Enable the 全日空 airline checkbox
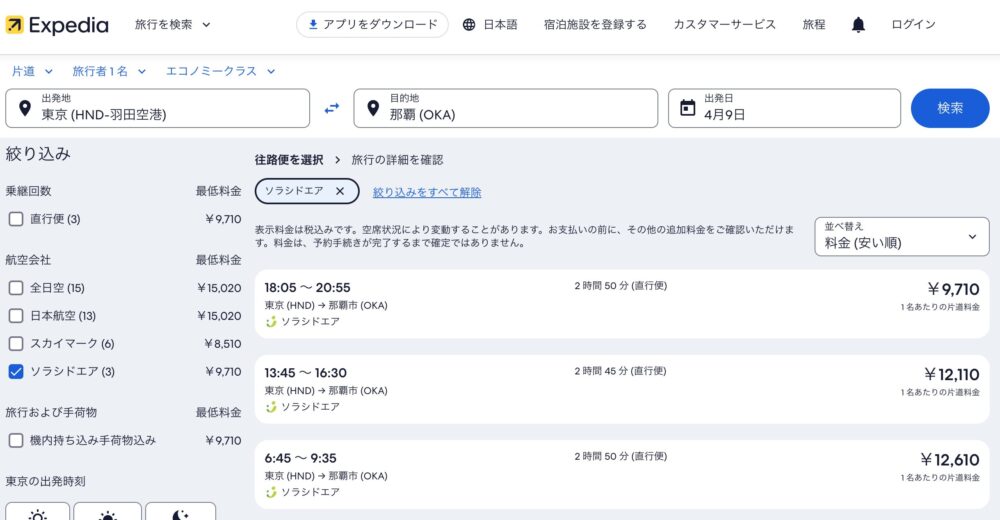The image size is (1000, 520). (16, 288)
